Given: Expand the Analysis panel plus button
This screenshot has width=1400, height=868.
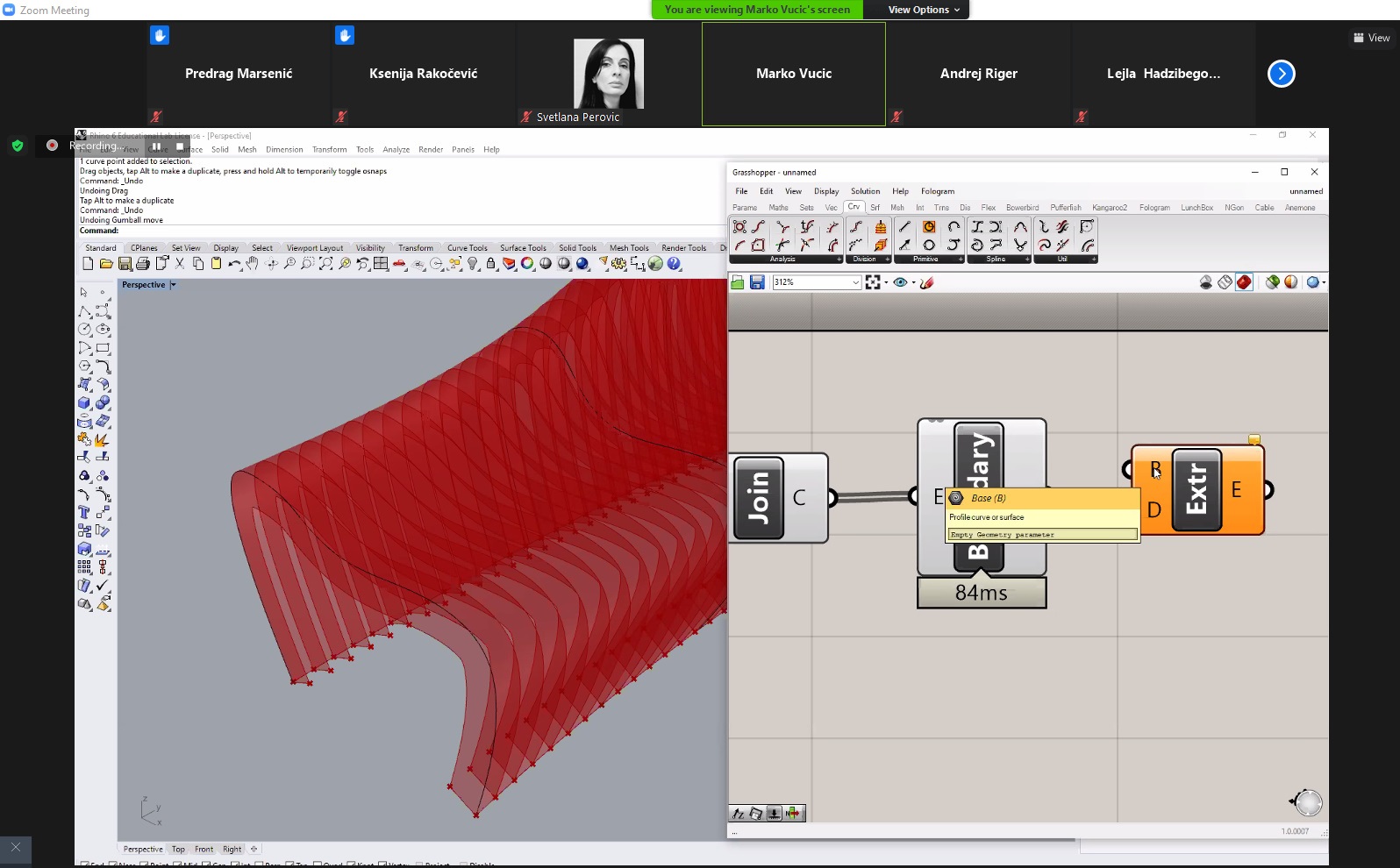Looking at the screenshot, I should (839, 260).
